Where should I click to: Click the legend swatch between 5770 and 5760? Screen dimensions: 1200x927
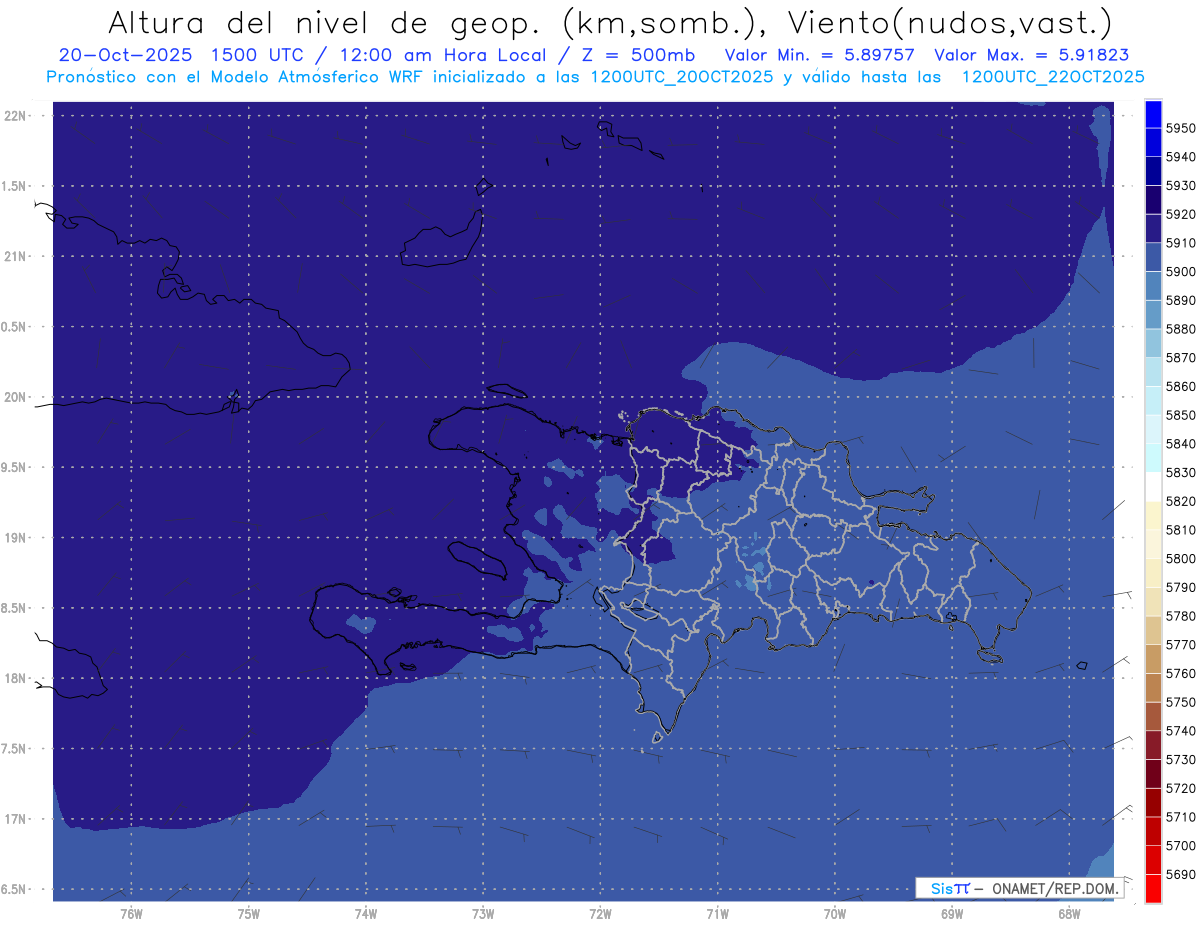[1153, 659]
